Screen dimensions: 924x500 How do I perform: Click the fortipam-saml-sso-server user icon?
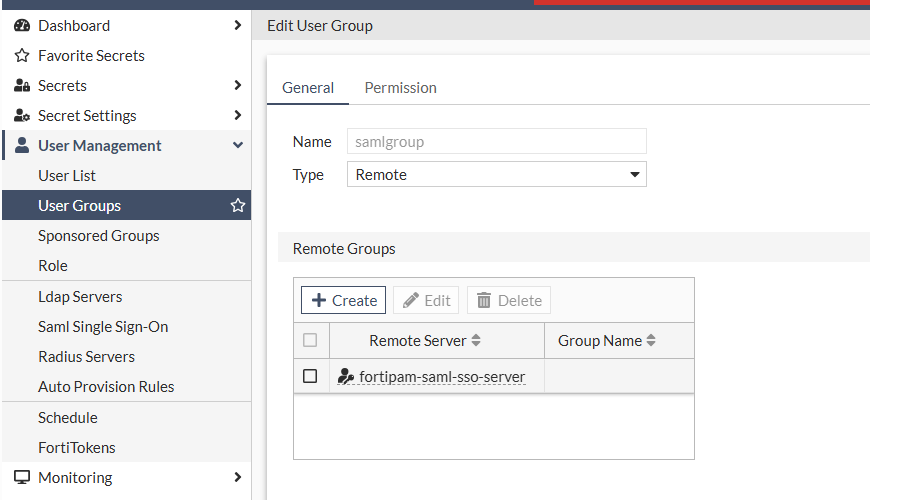[x=346, y=377]
